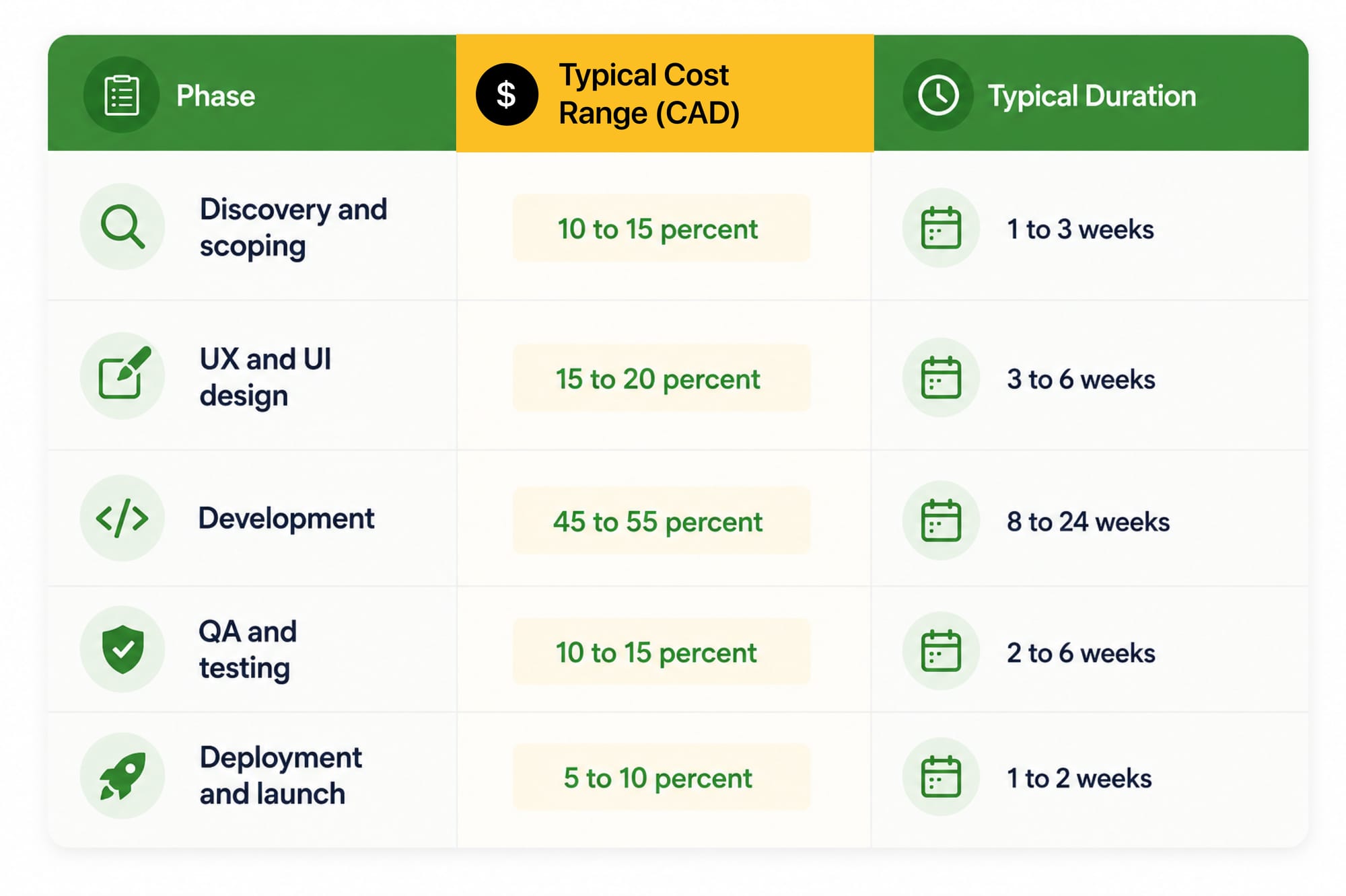
Task: Click the rocket Deployment and launch icon
Action: (122, 776)
